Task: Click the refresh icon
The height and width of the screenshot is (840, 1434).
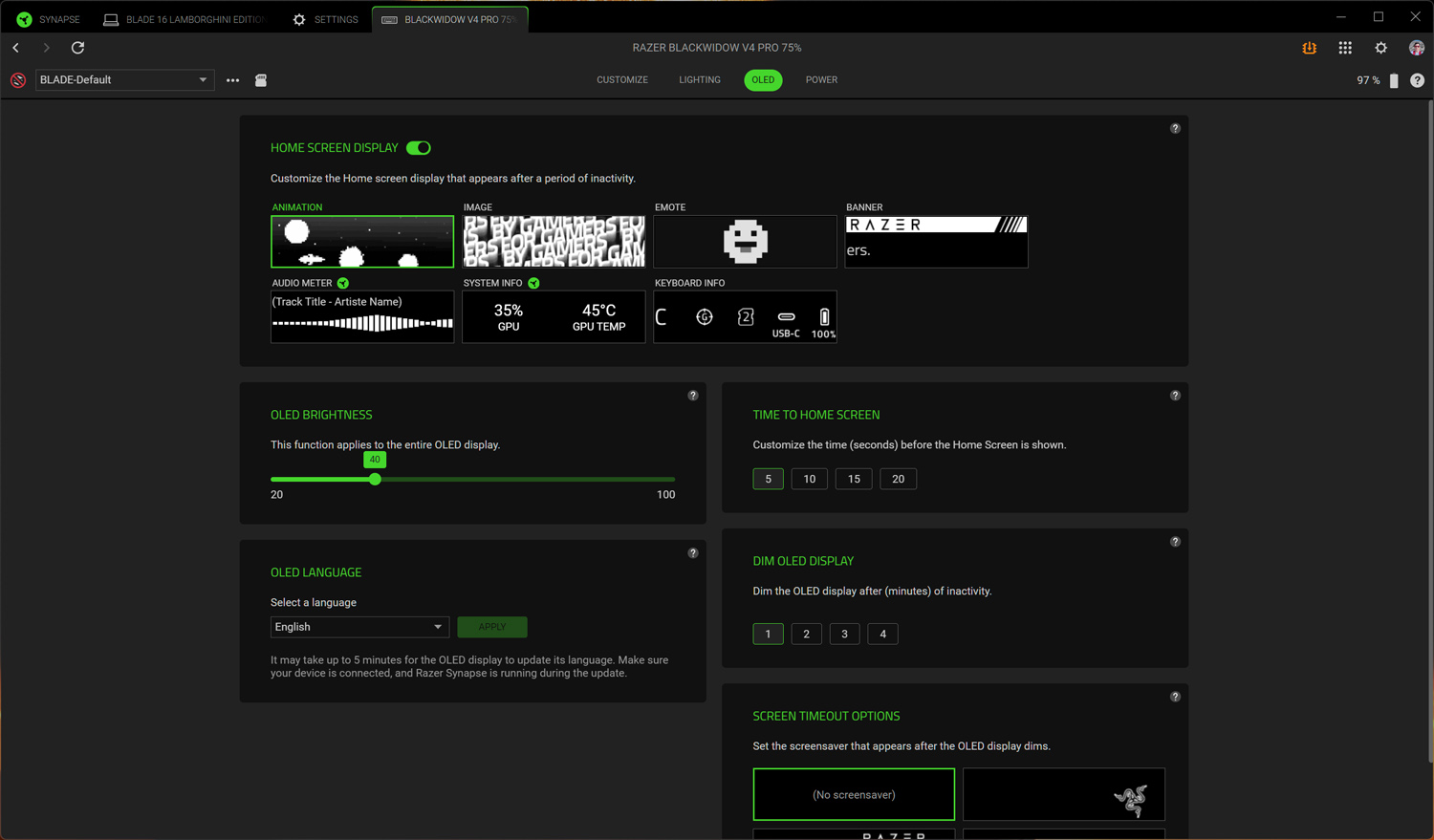Action: coord(77,48)
